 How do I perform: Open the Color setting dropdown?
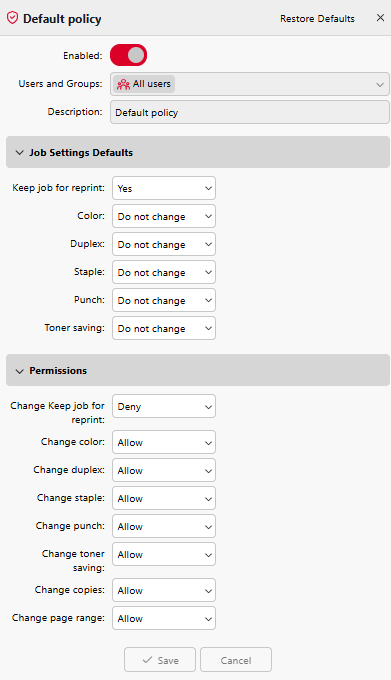tap(164, 216)
